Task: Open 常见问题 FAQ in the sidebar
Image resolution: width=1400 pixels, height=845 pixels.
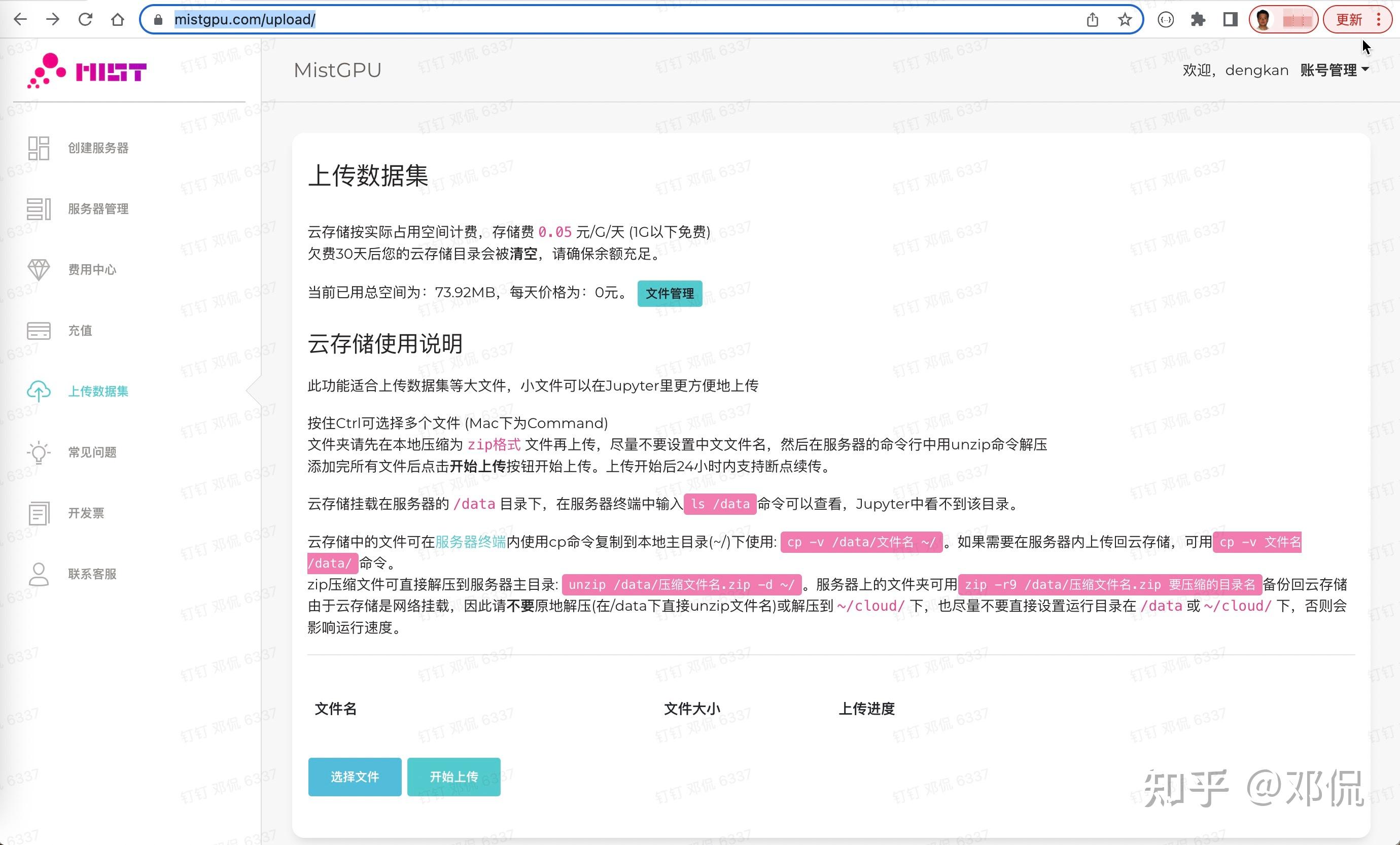Action: (x=92, y=452)
